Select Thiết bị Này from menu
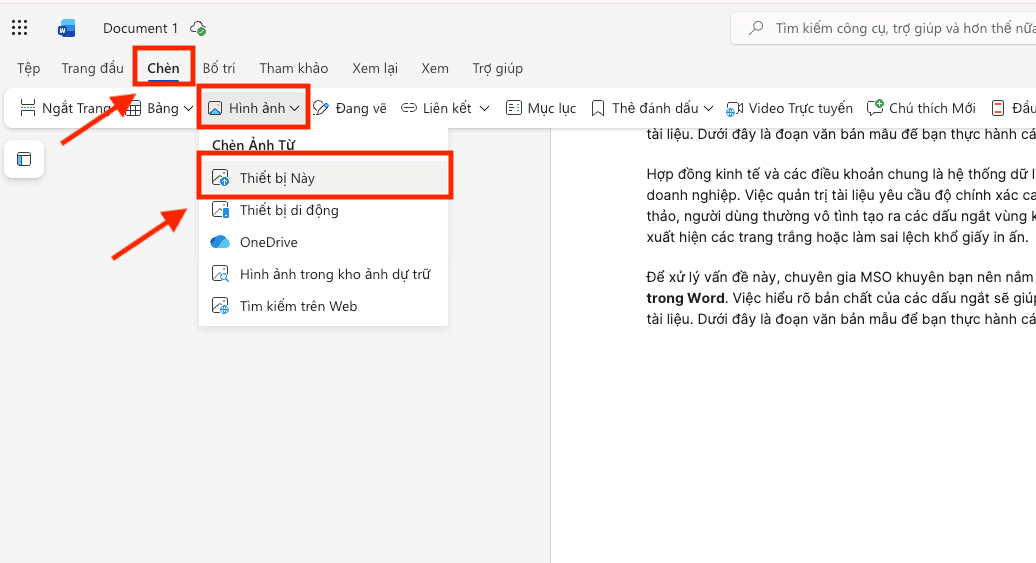This screenshot has height=563, width=1036. tap(277, 178)
